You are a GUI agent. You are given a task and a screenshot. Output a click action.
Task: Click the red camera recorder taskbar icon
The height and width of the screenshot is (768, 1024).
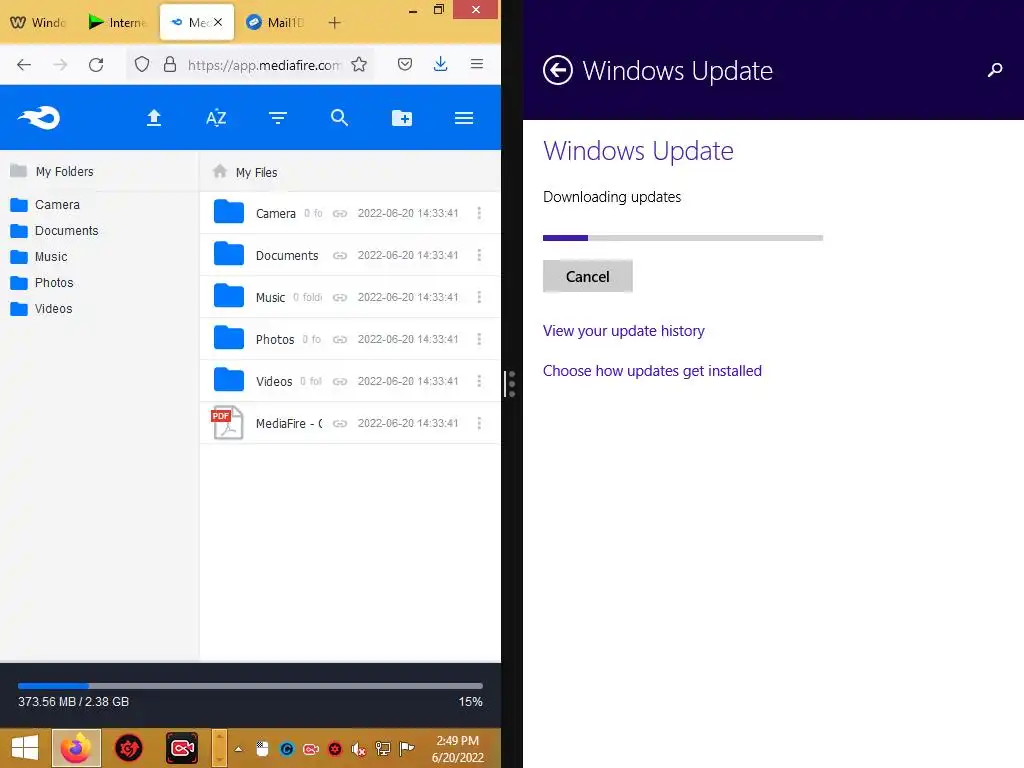coord(182,748)
